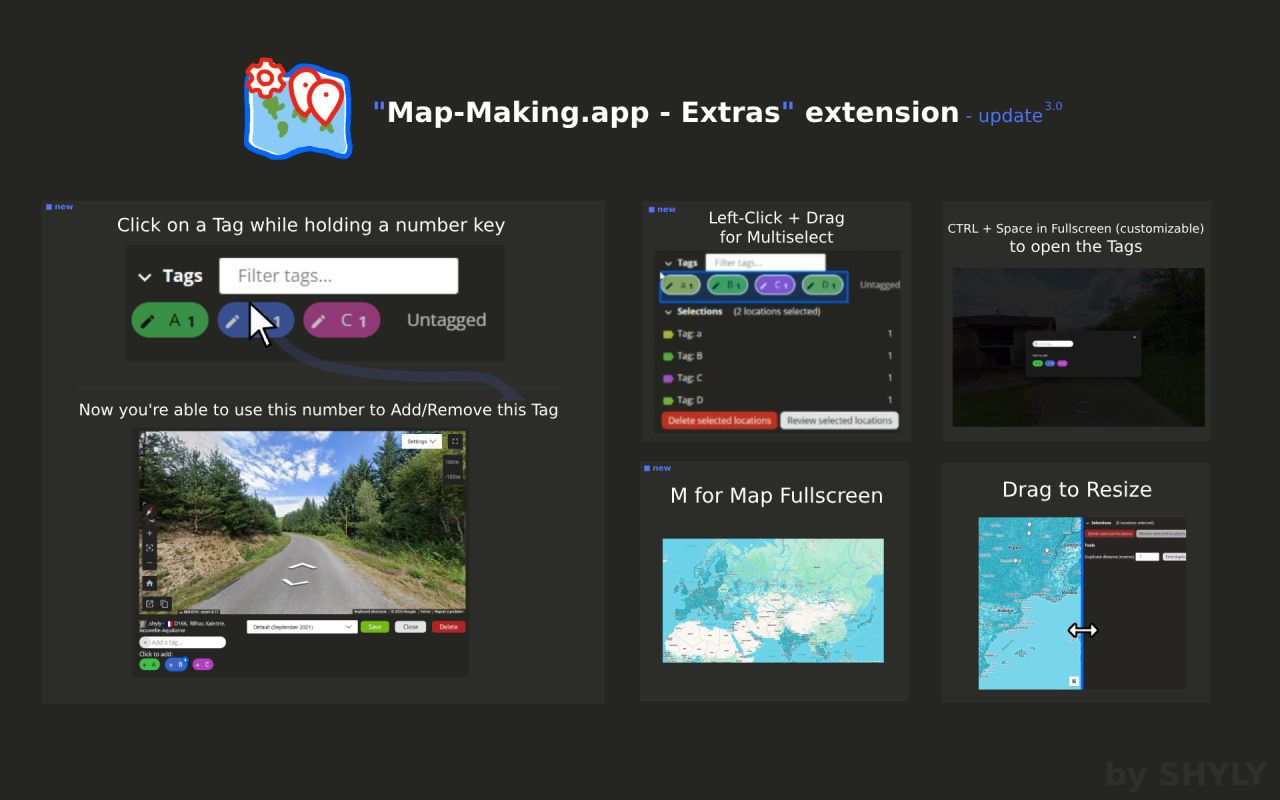Image resolution: width=1280 pixels, height=800 pixels.
Task: Click the home icon in street view
Action: point(149,583)
